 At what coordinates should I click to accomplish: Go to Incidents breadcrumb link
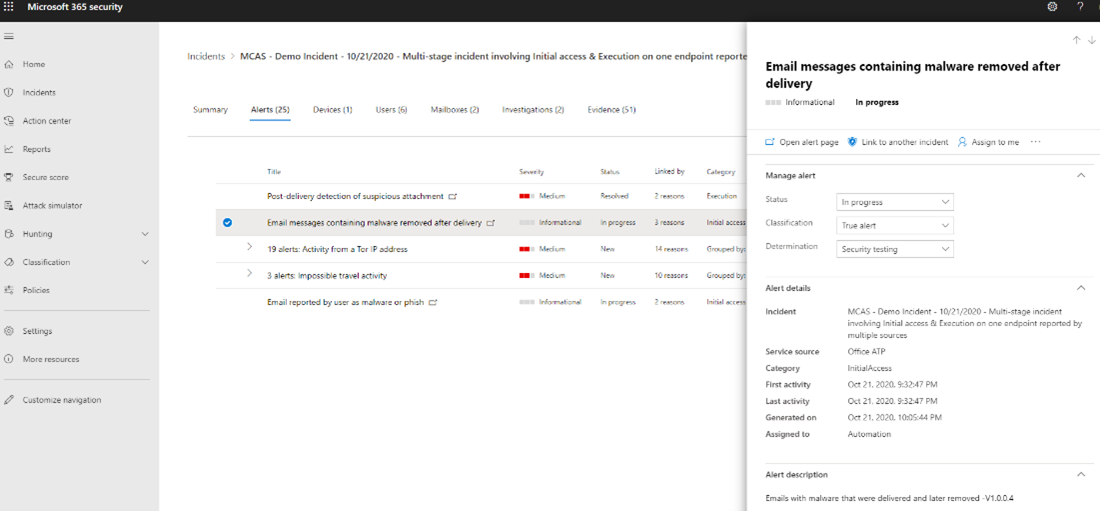206,56
